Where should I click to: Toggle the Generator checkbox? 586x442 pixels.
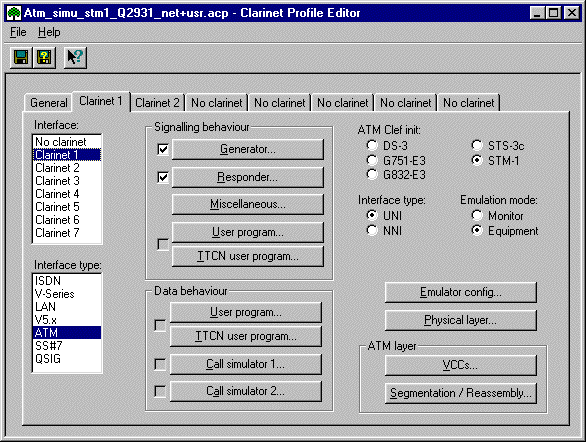pos(163,149)
